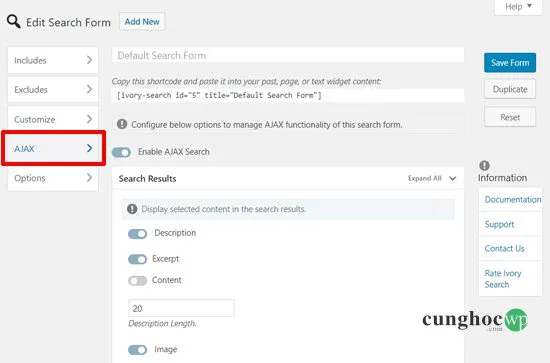550x363 pixels.
Task: Open the Excludes tab
Action: tap(53, 90)
